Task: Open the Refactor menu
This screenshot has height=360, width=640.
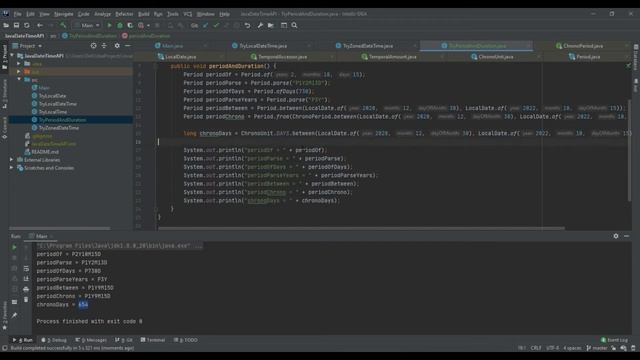Action: 124,14
